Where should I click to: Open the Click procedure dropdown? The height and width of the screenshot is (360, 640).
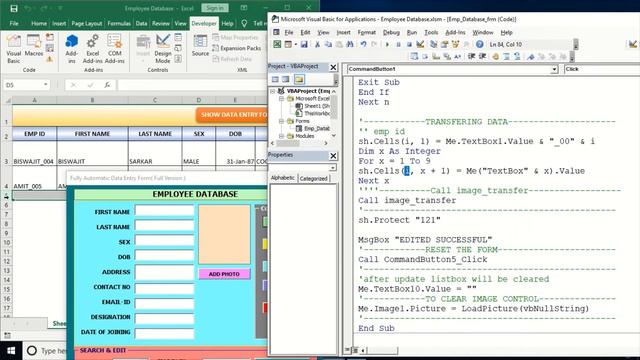point(602,69)
